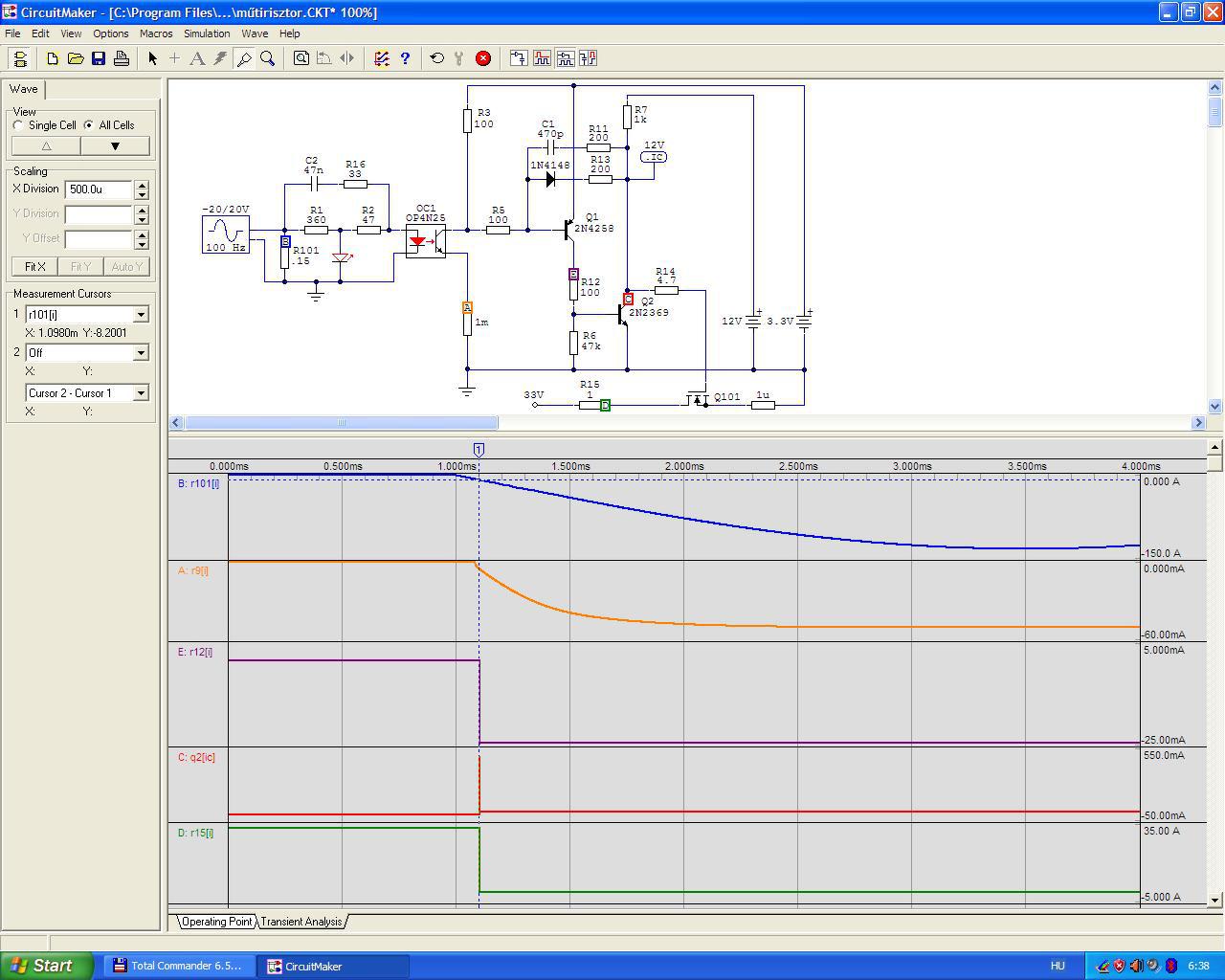Select the All Cells radio button
The width and height of the screenshot is (1225, 980).
(x=89, y=125)
